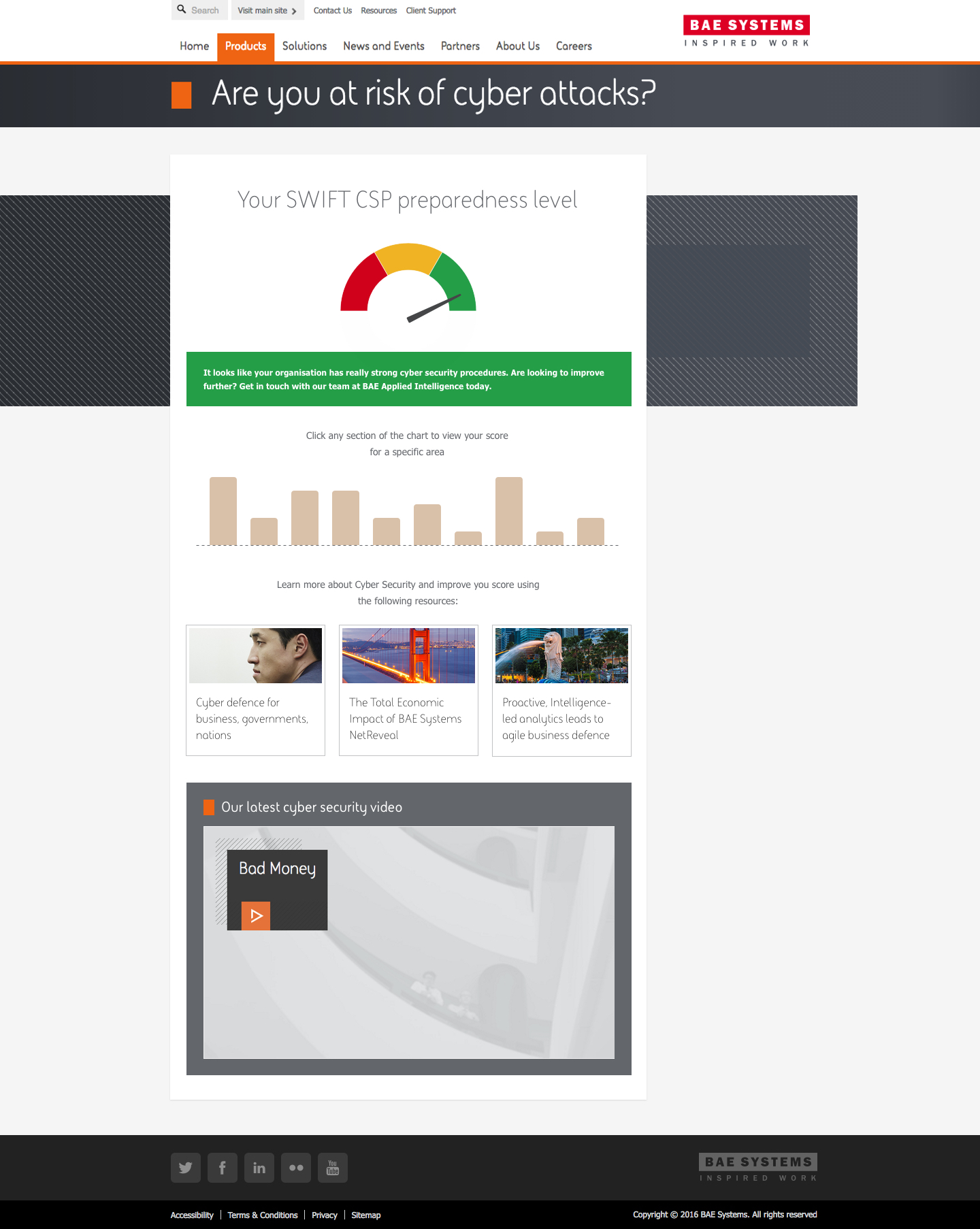Click 'Our latest cyber security video' heading
Screen dimensions: 980x1229
[x=312, y=807]
